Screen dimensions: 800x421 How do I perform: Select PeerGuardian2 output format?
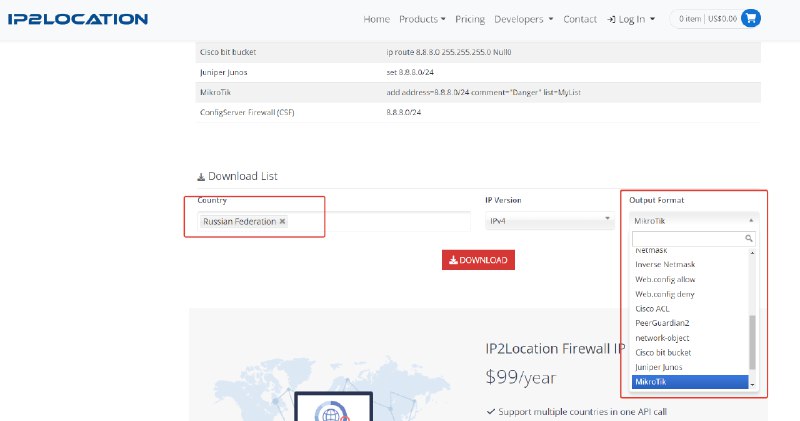click(x=662, y=323)
